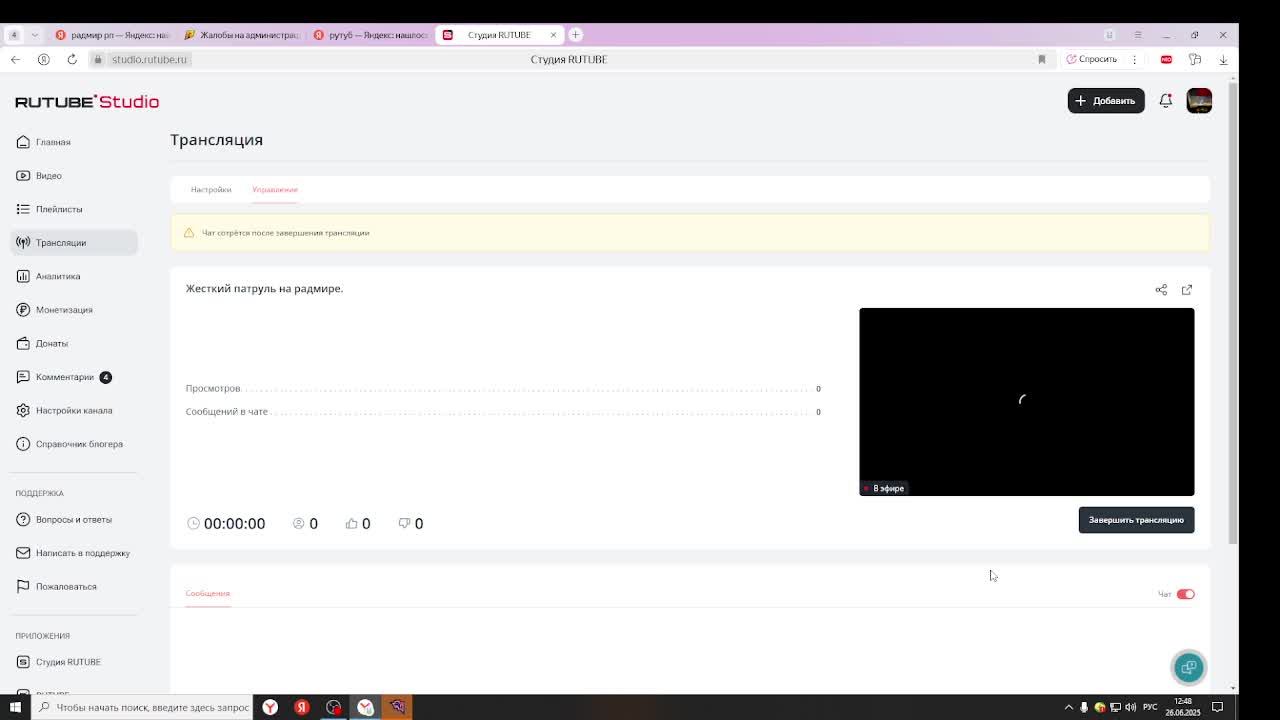Viewport: 1280px width, 720px height.
Task: Select the Сообщения tab
Action: tap(207, 593)
